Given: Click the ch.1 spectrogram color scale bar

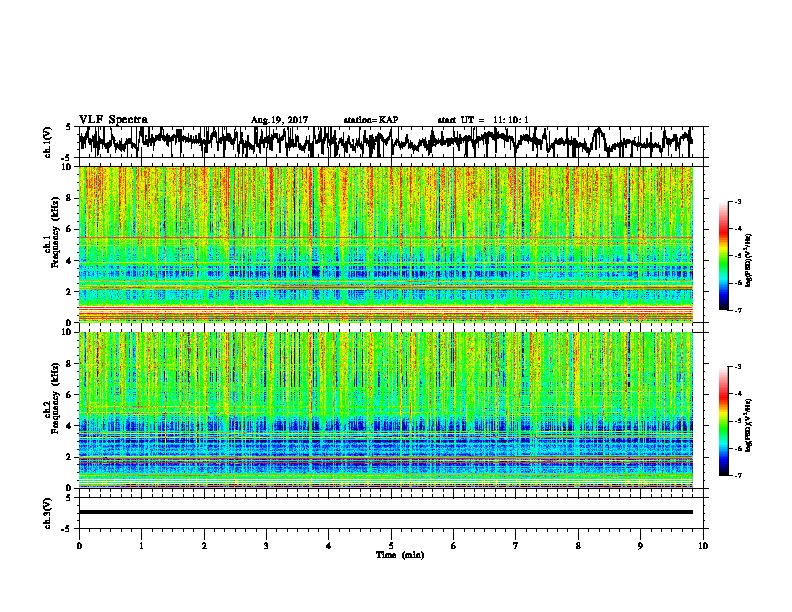Looking at the screenshot, I should tap(724, 256).
